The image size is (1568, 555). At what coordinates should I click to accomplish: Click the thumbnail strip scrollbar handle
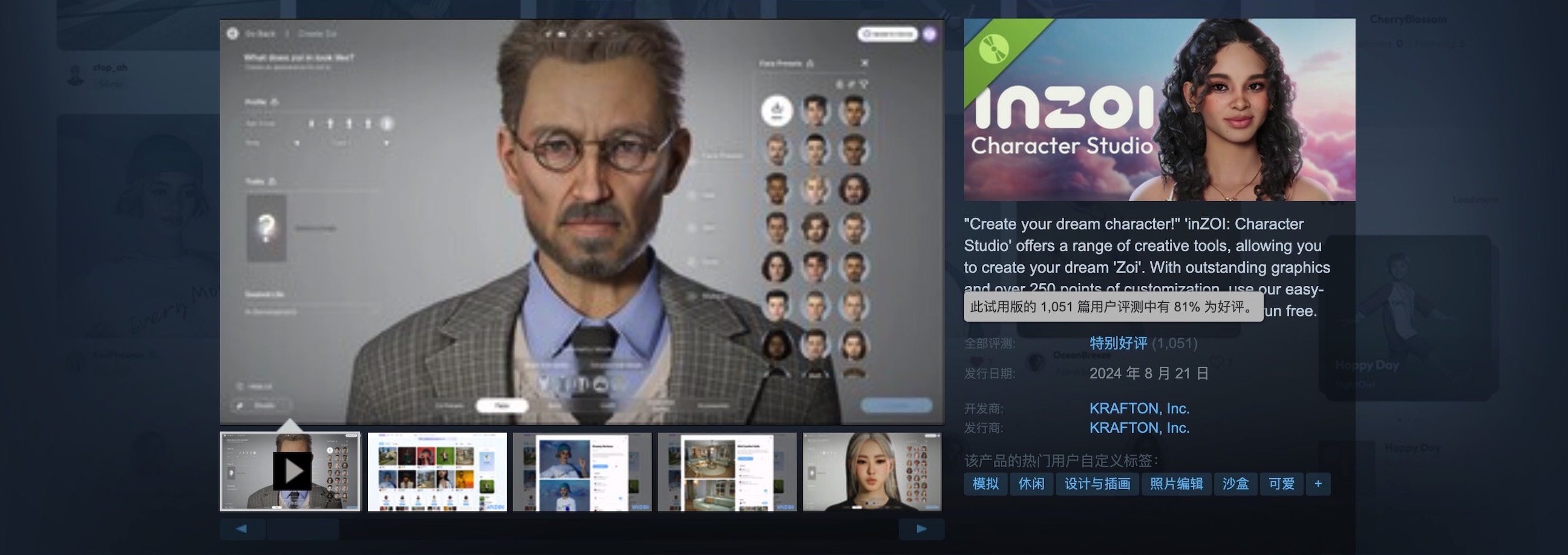click(x=302, y=529)
